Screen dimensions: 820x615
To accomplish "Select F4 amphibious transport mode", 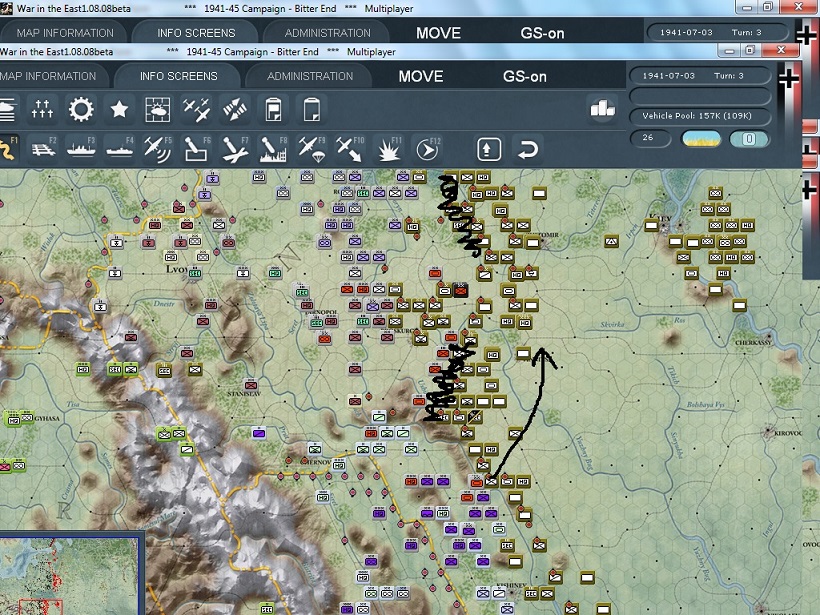I will coord(120,149).
